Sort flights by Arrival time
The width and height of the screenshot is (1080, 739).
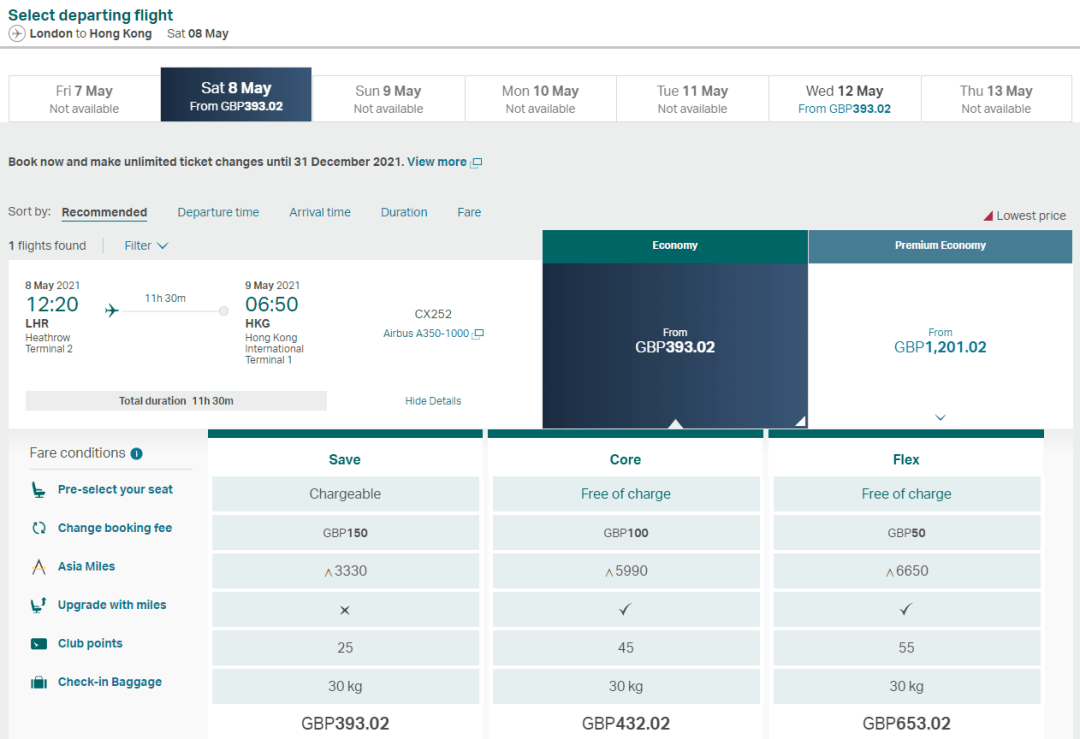pyautogui.click(x=320, y=212)
